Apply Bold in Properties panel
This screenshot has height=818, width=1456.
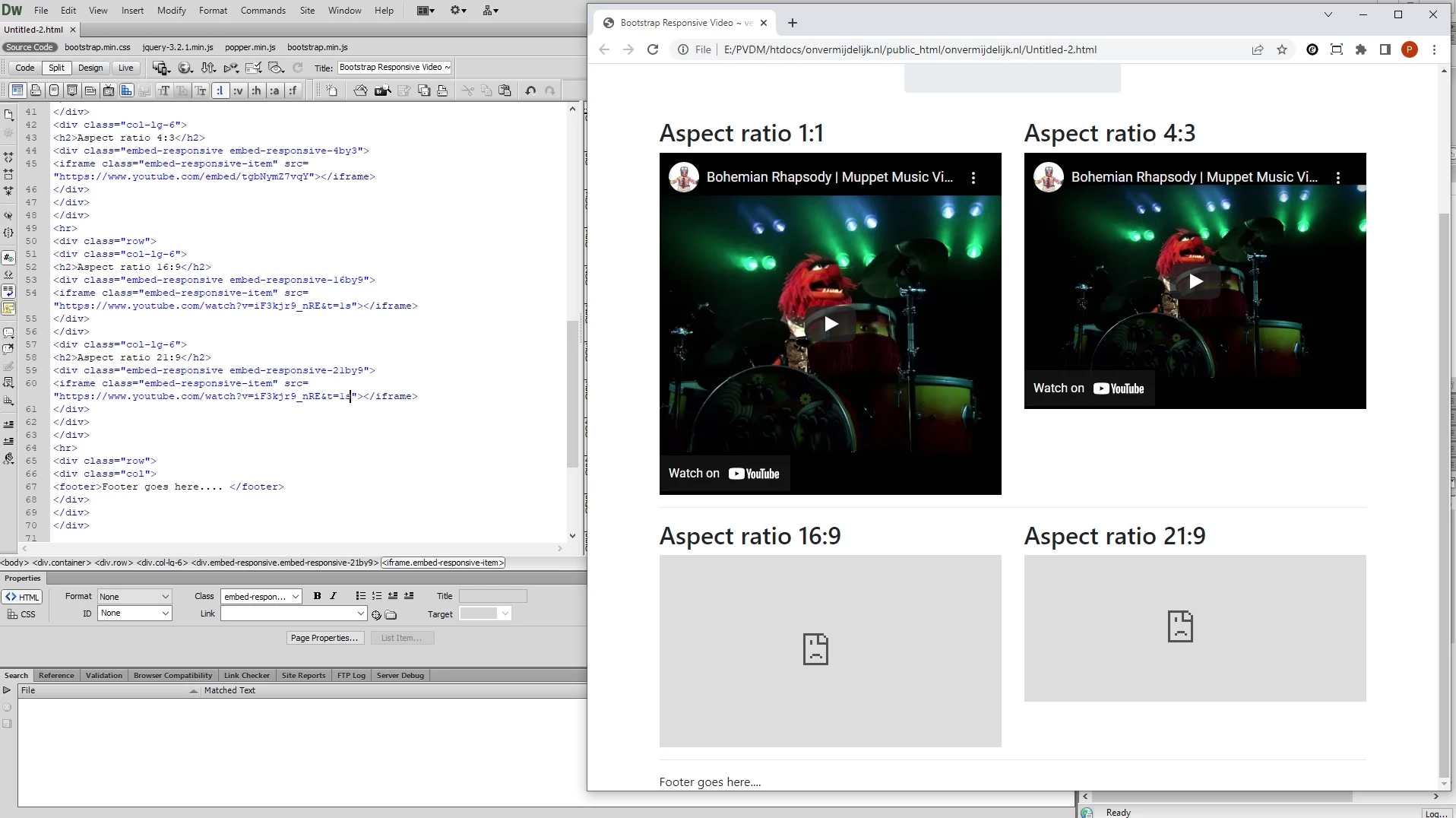click(317, 596)
